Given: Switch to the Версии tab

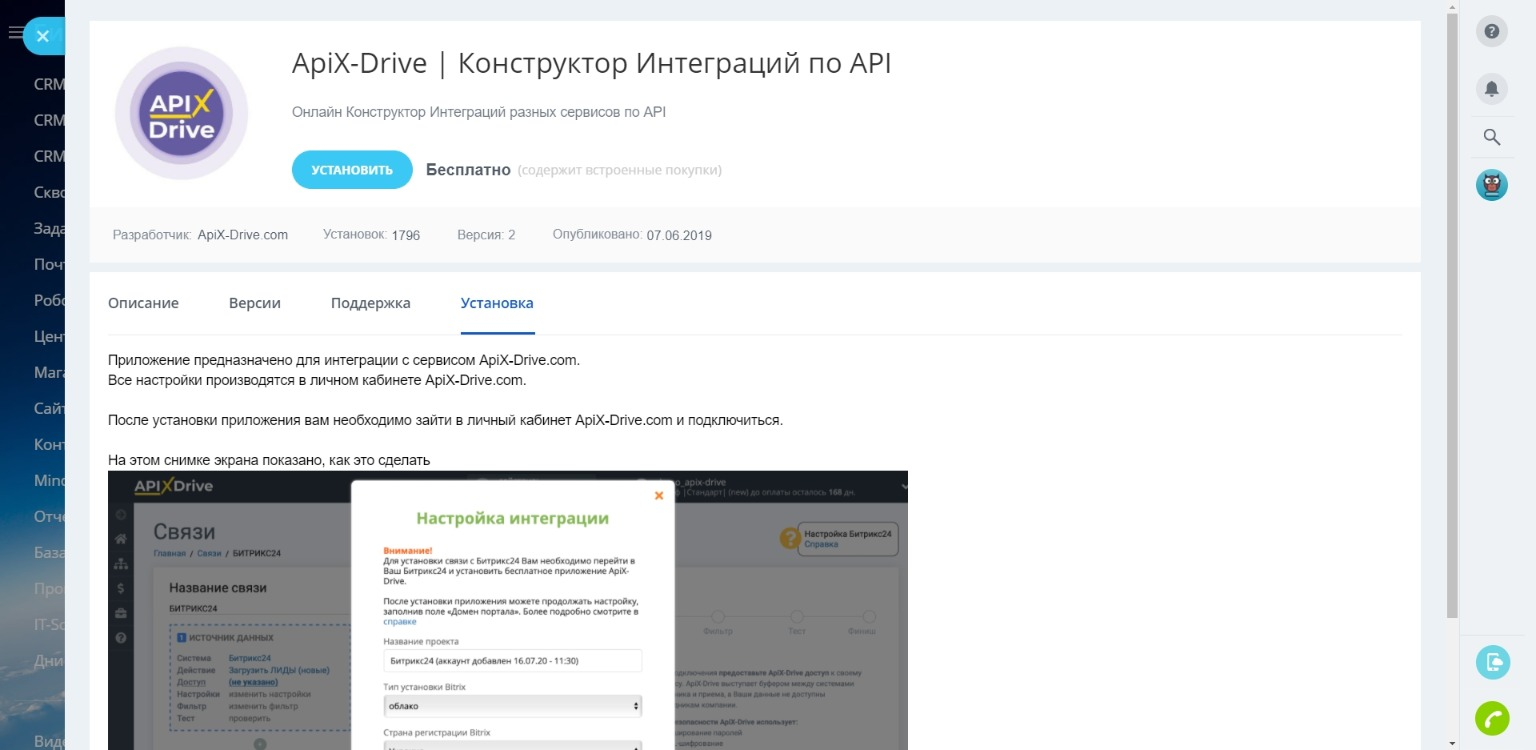Looking at the screenshot, I should 255,303.
